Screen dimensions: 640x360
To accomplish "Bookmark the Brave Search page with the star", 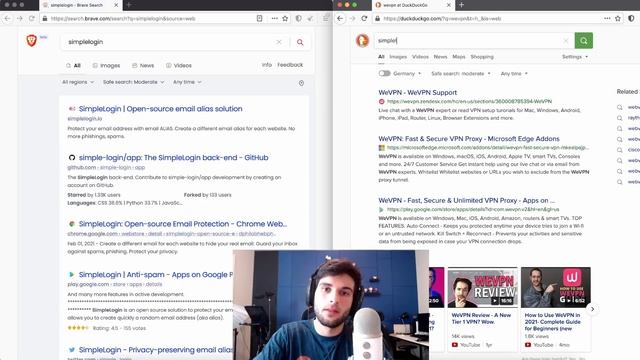I will [x=285, y=18].
